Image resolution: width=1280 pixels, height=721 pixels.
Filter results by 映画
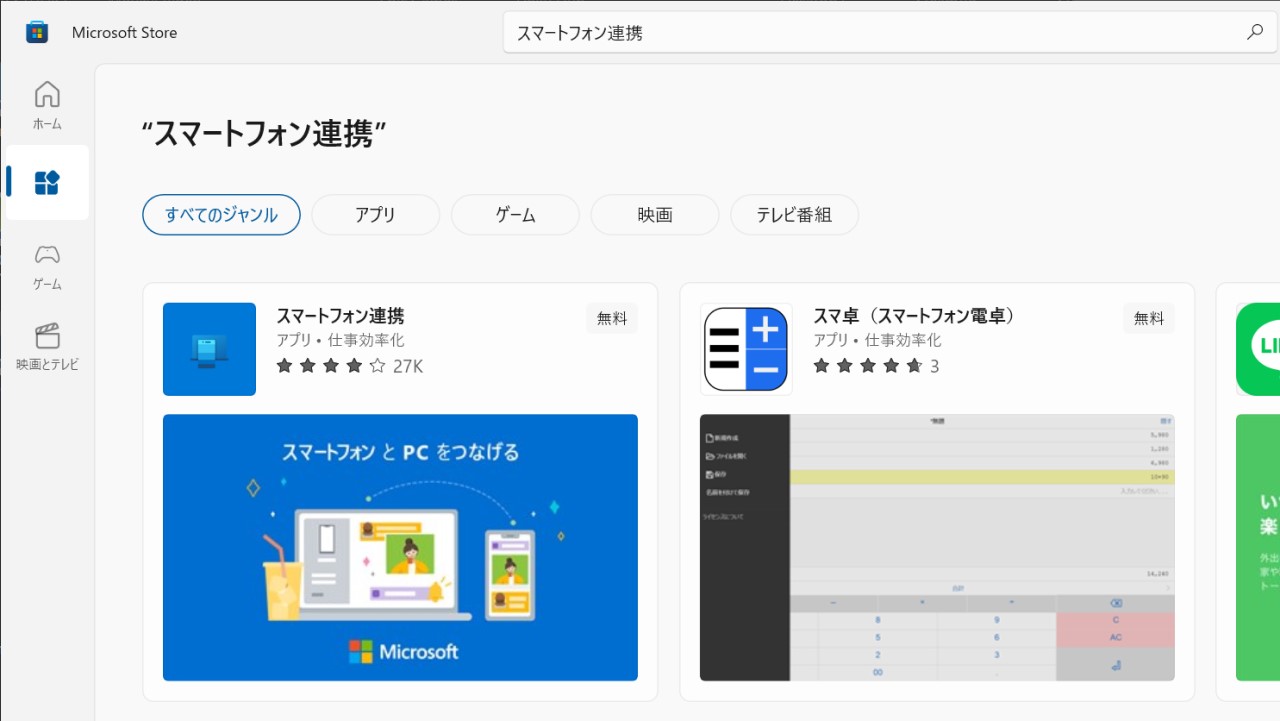655,215
